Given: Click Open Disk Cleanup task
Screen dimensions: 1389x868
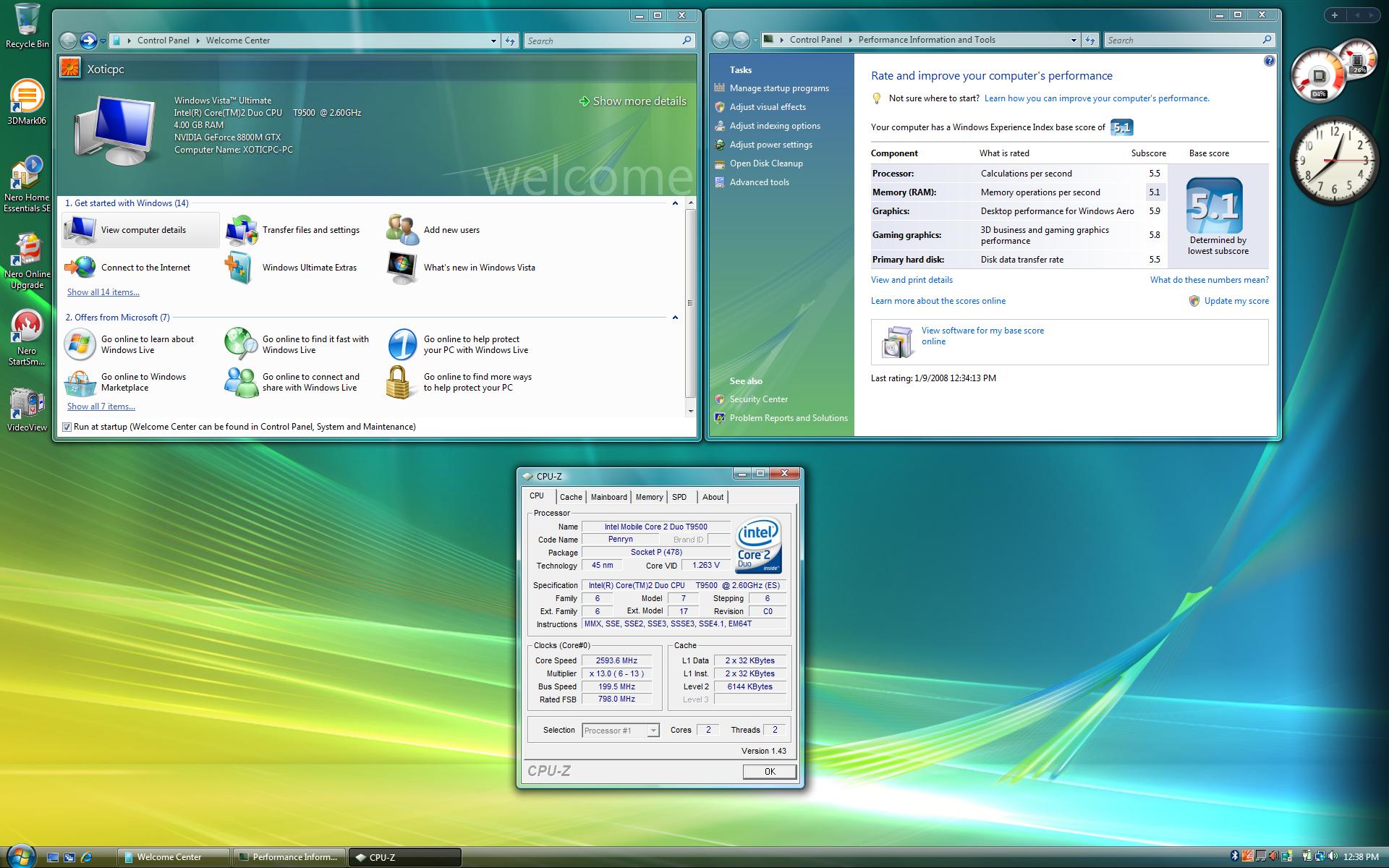Looking at the screenshot, I should 766,163.
